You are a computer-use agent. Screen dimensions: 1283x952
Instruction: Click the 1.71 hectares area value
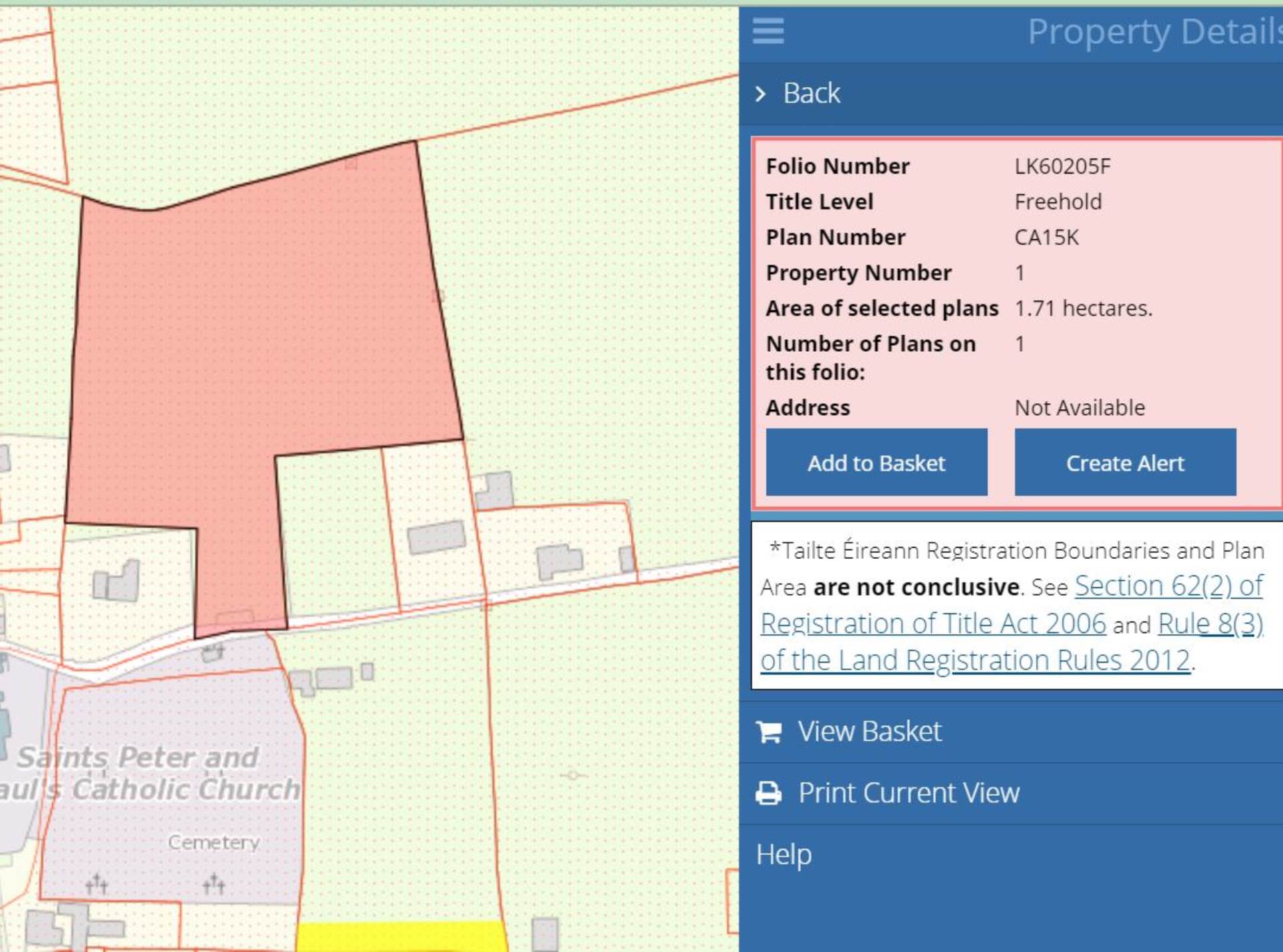(1083, 308)
